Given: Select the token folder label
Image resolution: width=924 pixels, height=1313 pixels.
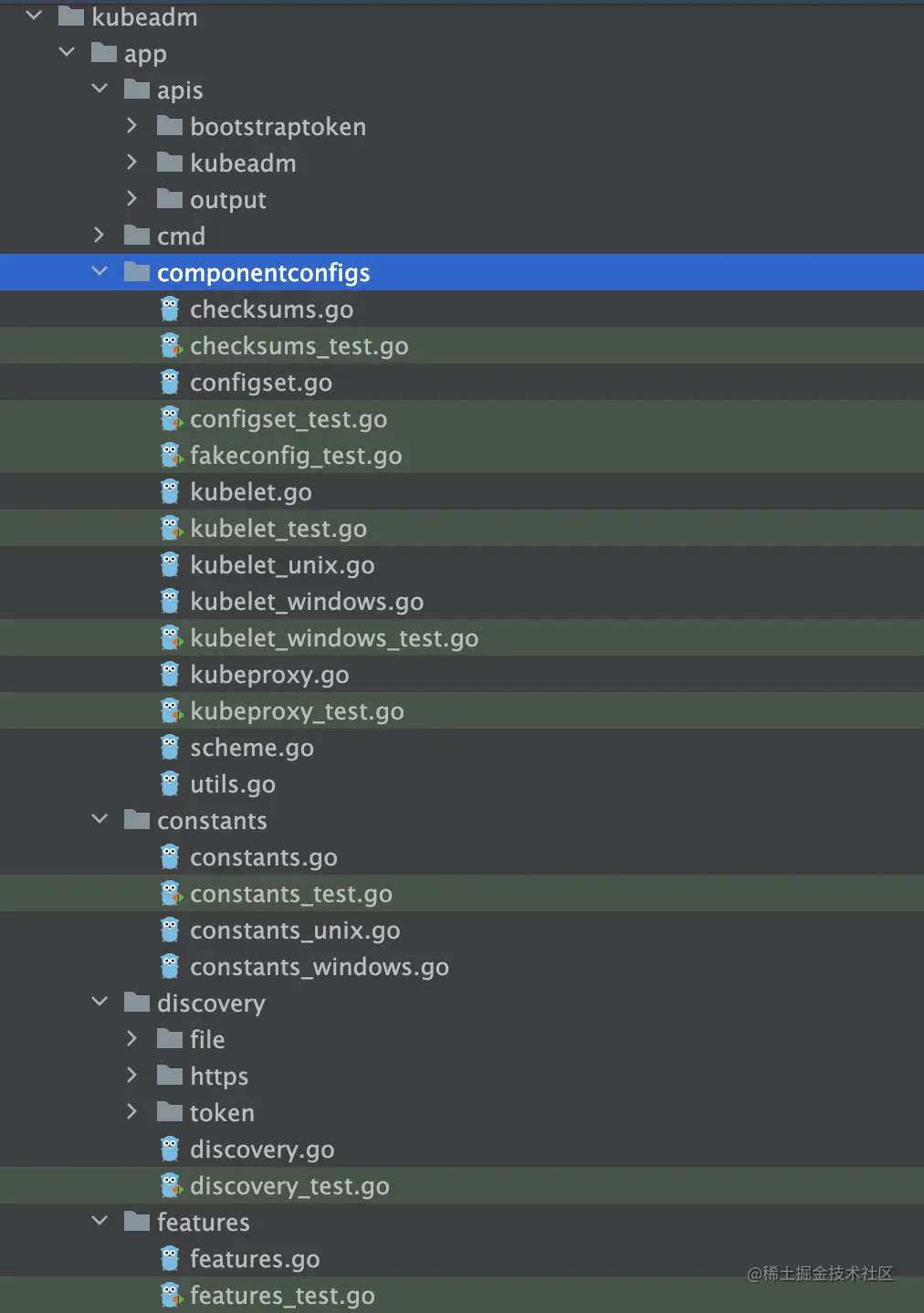Looking at the screenshot, I should point(222,1112).
